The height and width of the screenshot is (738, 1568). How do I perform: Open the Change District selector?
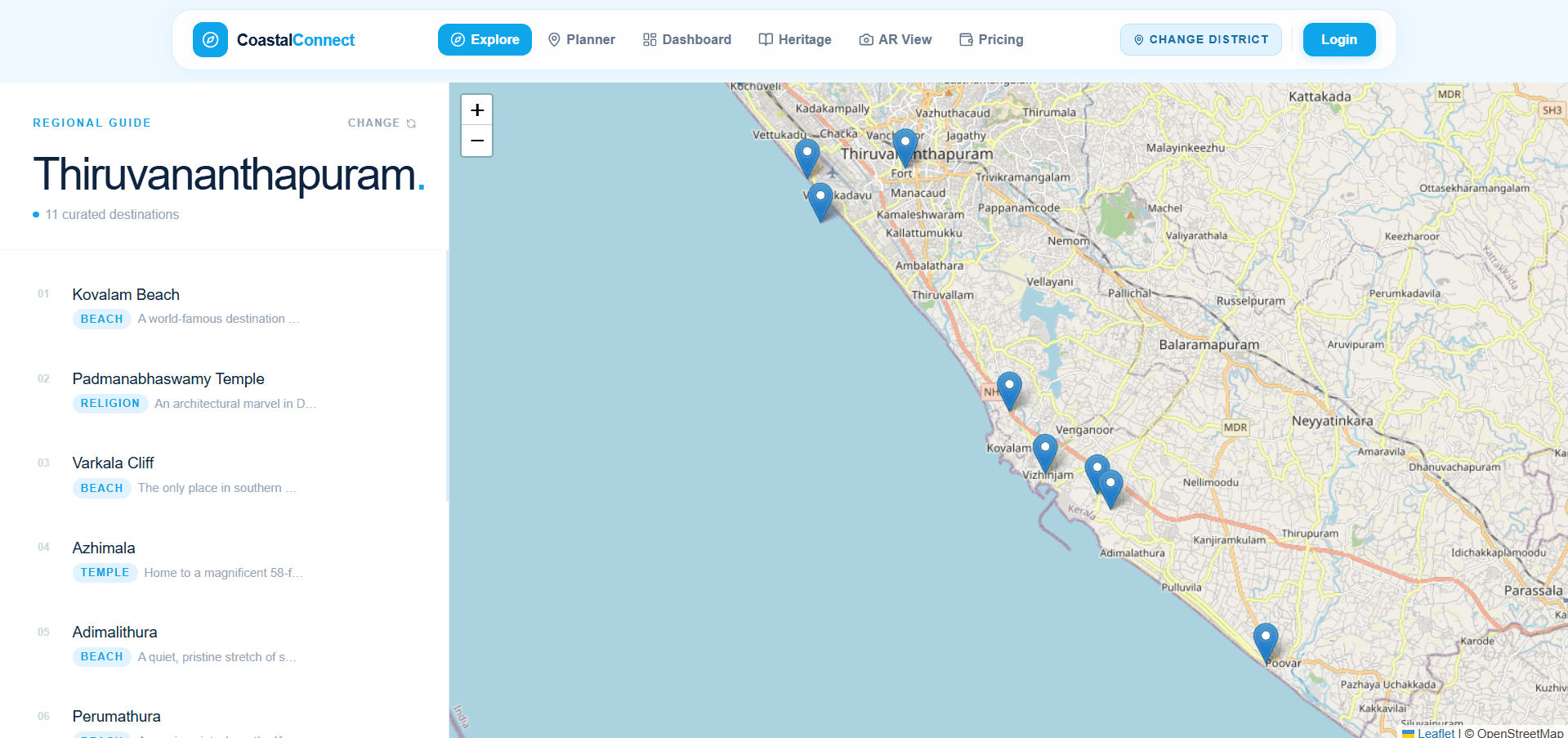(x=1200, y=39)
